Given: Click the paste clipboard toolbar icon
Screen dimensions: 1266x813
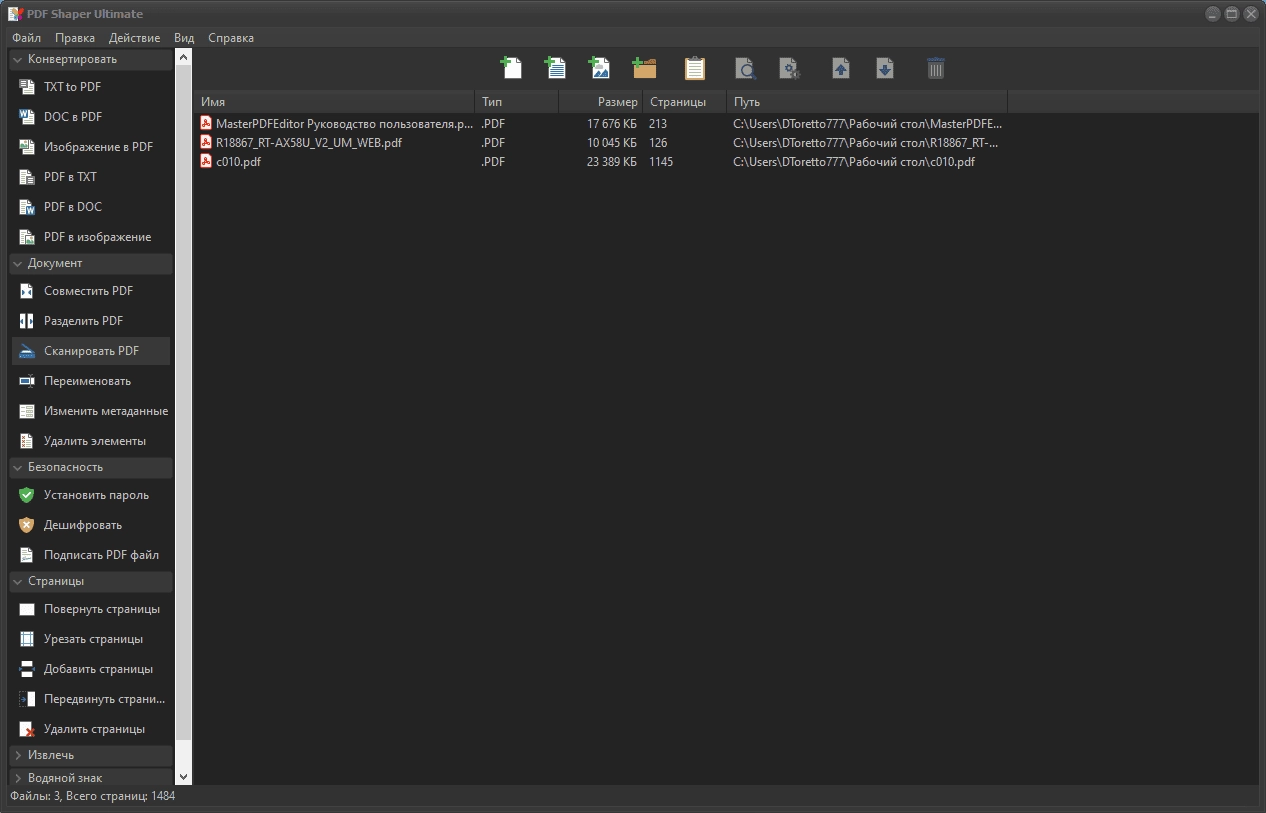Looking at the screenshot, I should click(x=695, y=68).
